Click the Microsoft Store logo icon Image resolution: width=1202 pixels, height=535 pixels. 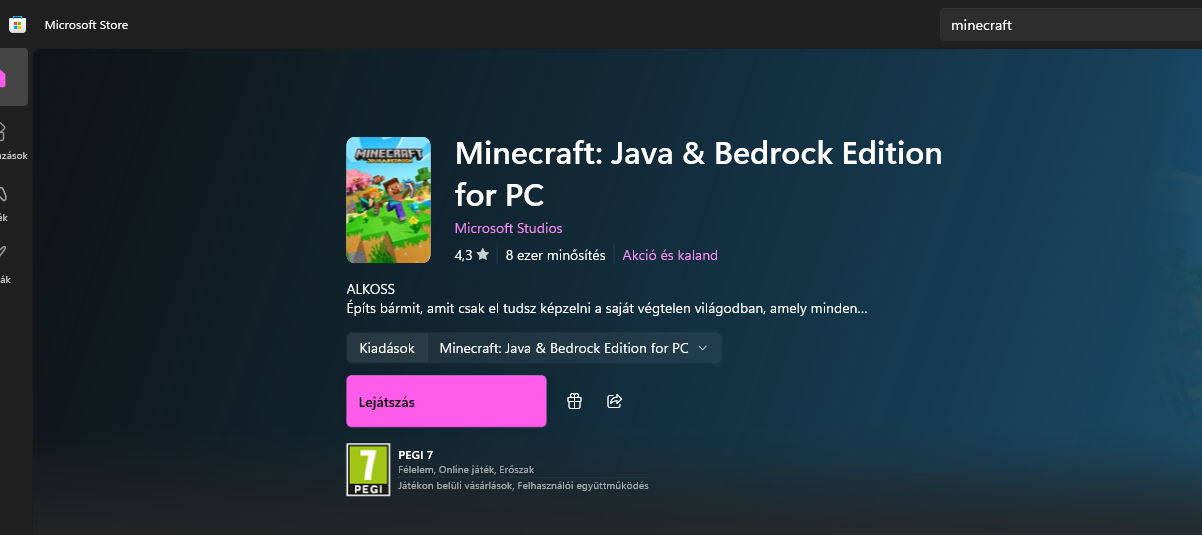tap(17, 25)
